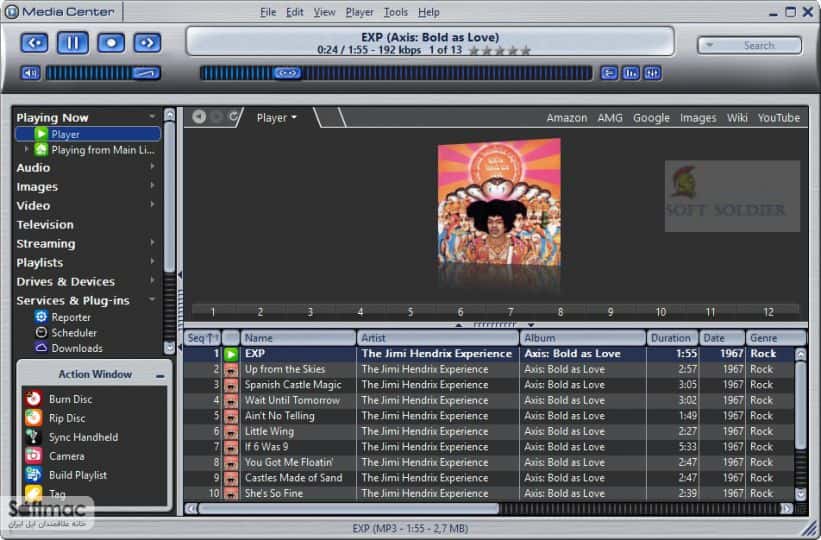Select Player in the tree
Image resolution: width=821 pixels, height=540 pixels.
pos(88,134)
